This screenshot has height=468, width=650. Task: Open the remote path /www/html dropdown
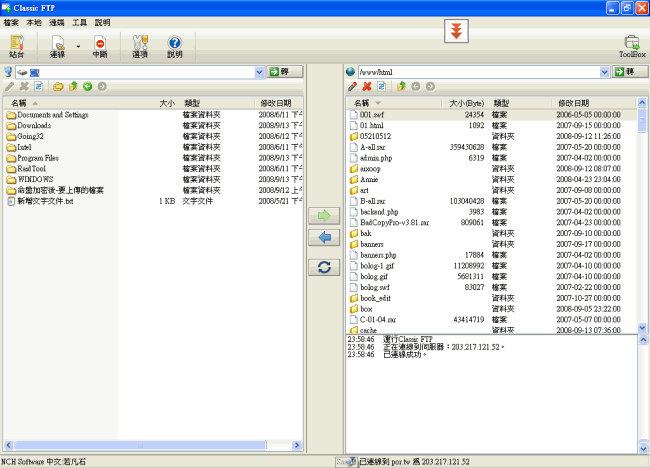pyautogui.click(x=604, y=72)
